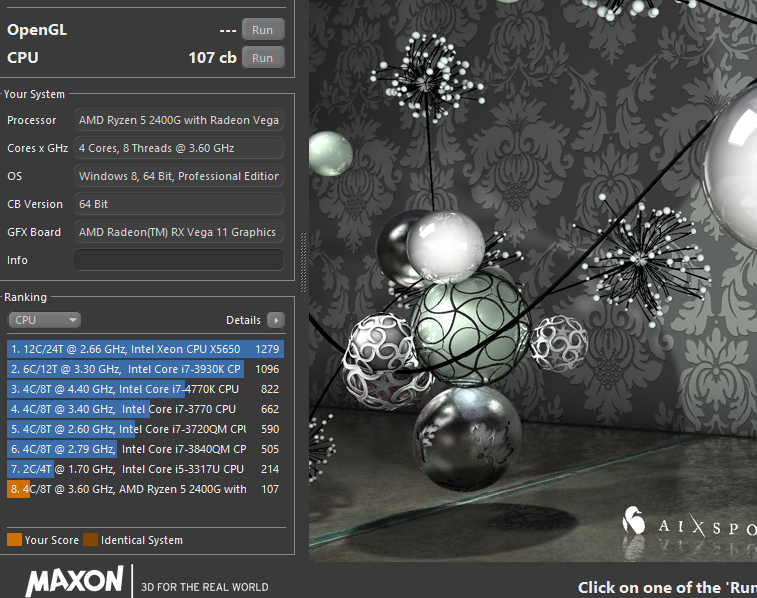Open the CPU ranking type dropdown
757x598 pixels.
pos(44,320)
